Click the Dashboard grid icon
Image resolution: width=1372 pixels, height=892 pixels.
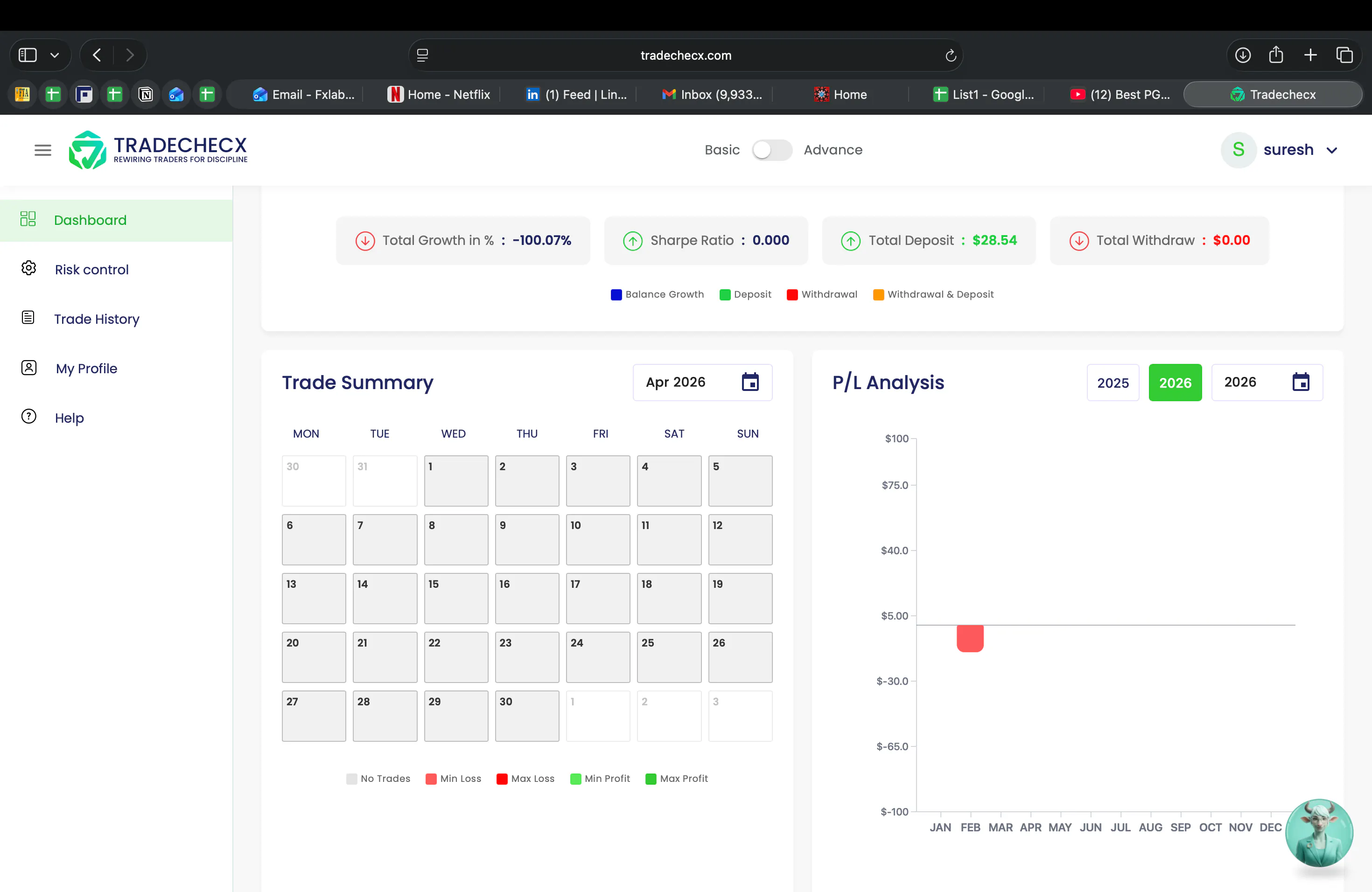[28, 218]
